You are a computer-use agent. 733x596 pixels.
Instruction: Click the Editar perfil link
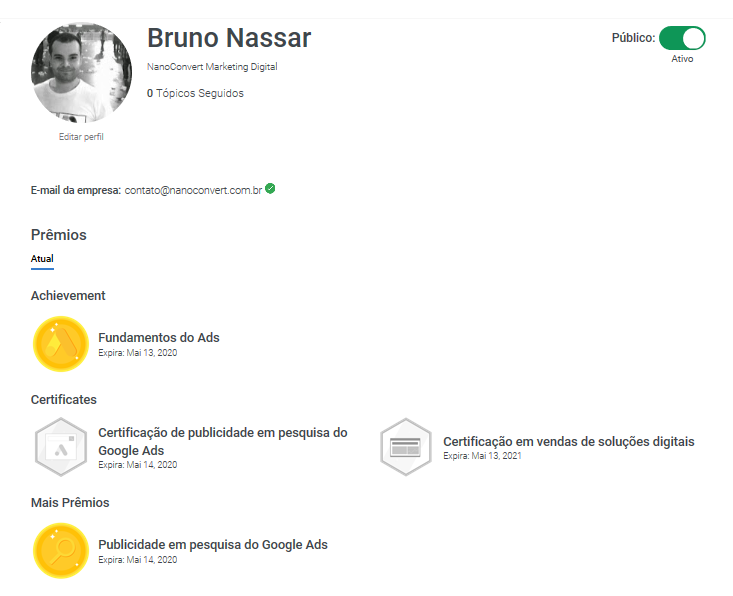coord(81,136)
